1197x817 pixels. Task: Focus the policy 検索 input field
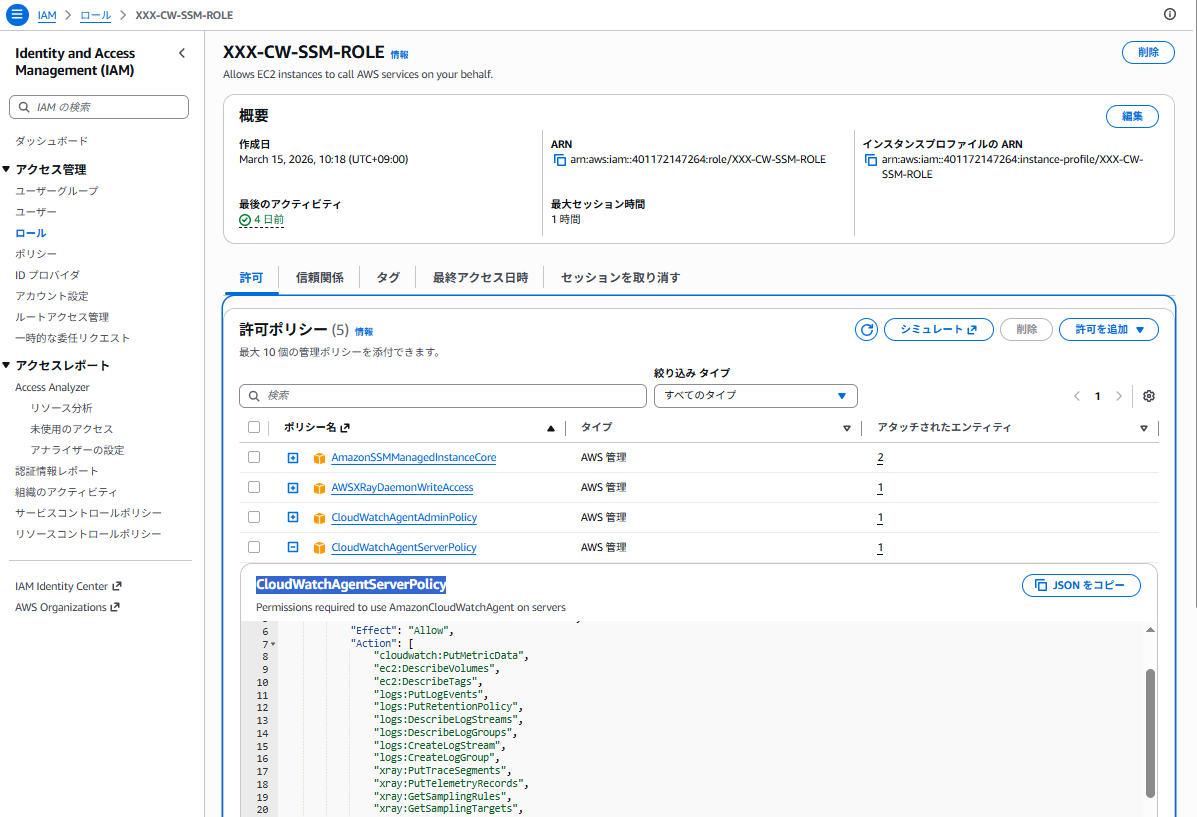pos(443,396)
